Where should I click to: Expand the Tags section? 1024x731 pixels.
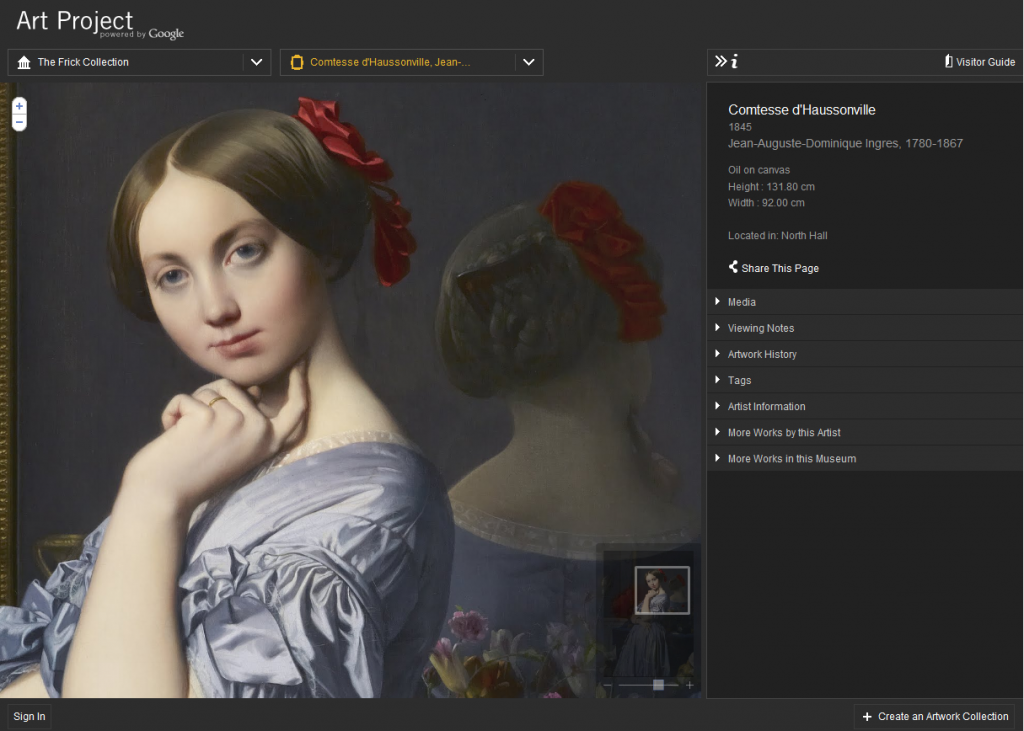coord(738,380)
